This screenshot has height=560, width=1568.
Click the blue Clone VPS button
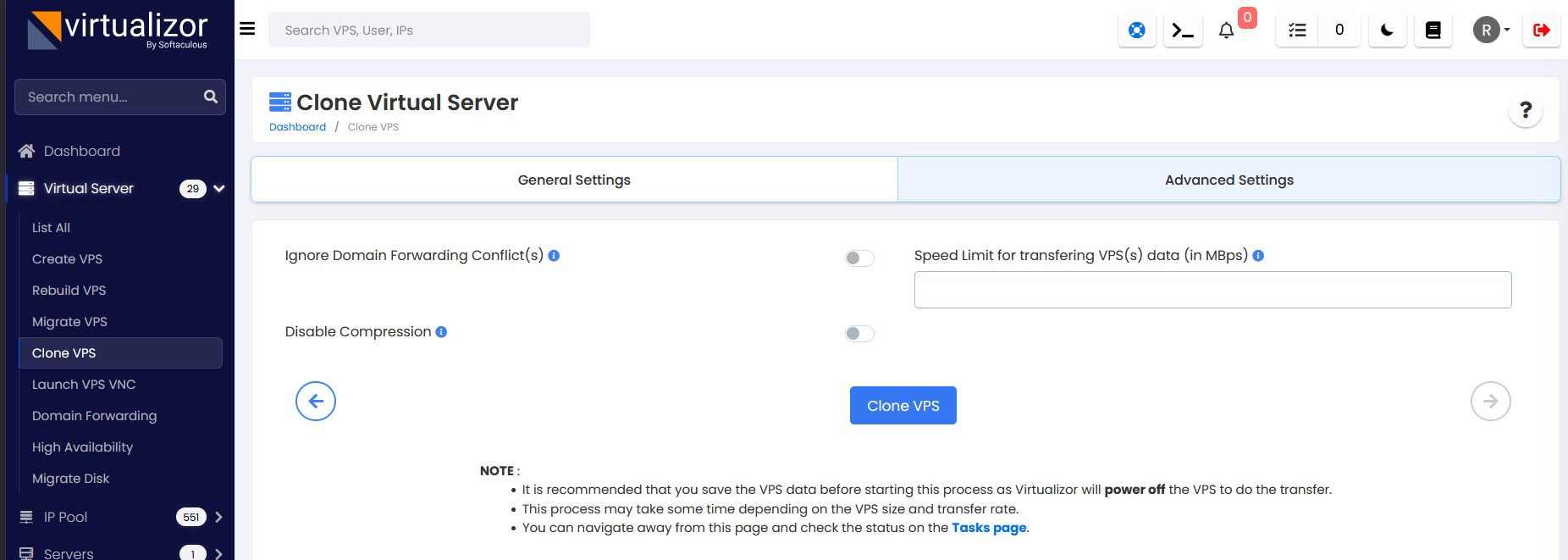pos(903,406)
